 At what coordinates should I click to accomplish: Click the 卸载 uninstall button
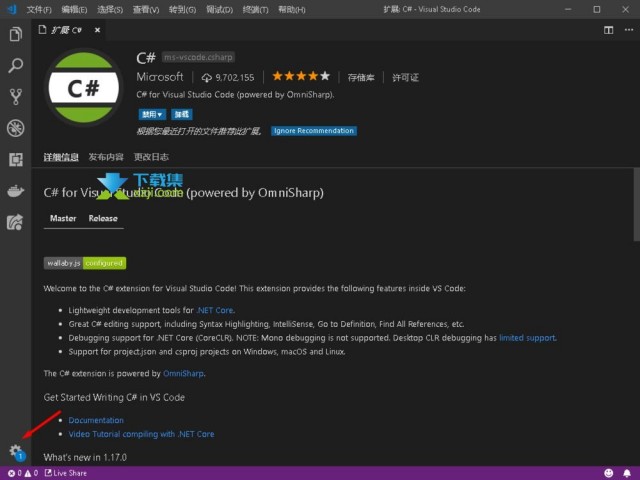[182, 114]
